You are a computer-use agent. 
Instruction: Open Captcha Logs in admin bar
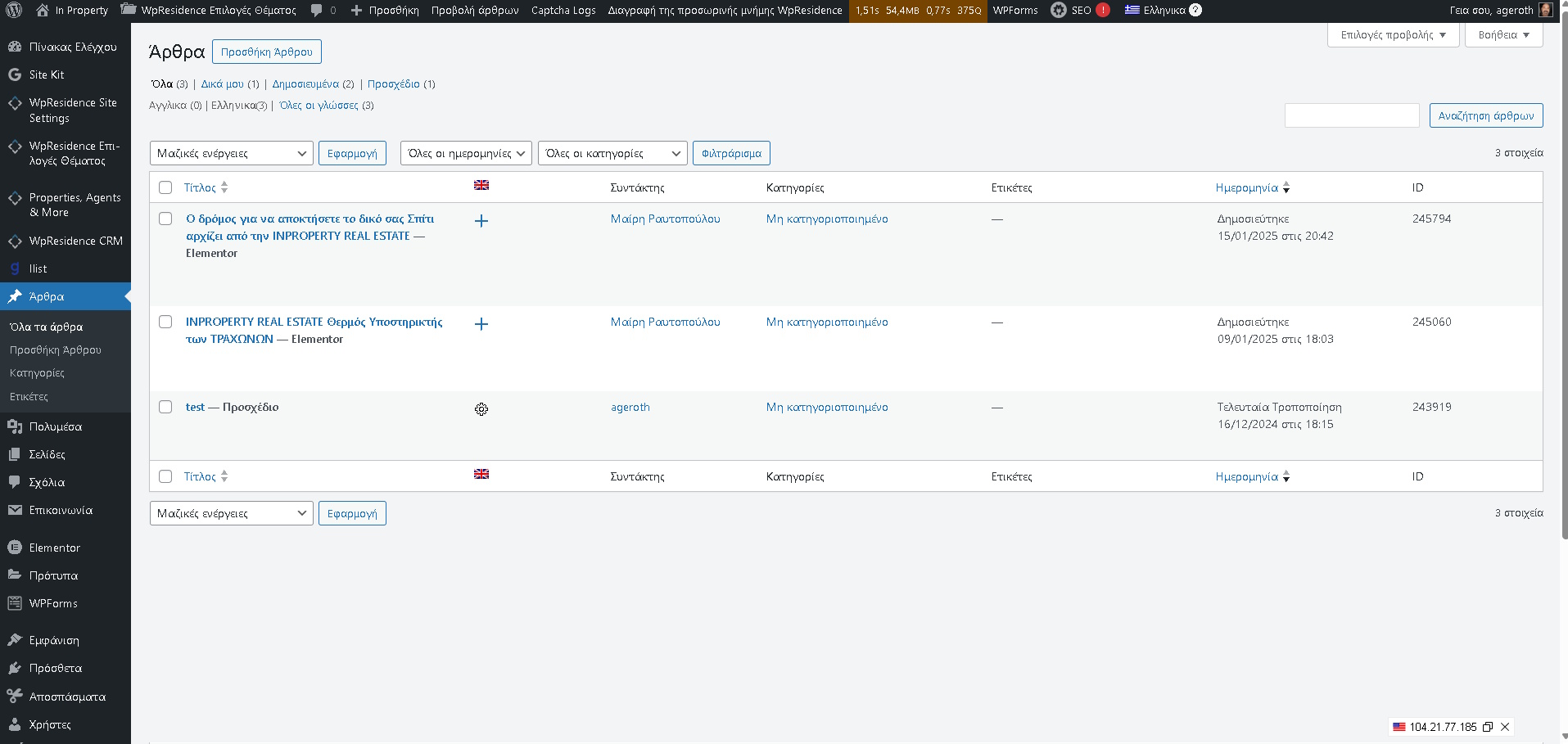563,11
